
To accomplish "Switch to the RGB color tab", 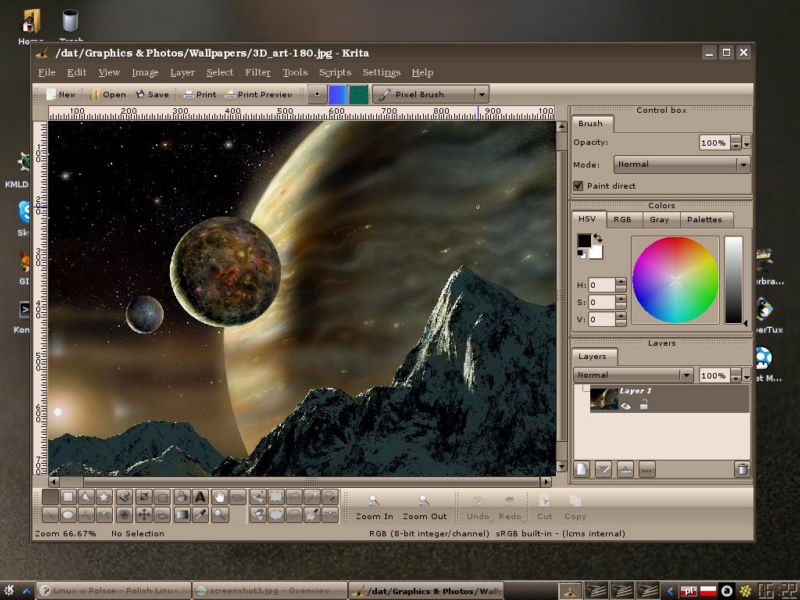I will (622, 219).
